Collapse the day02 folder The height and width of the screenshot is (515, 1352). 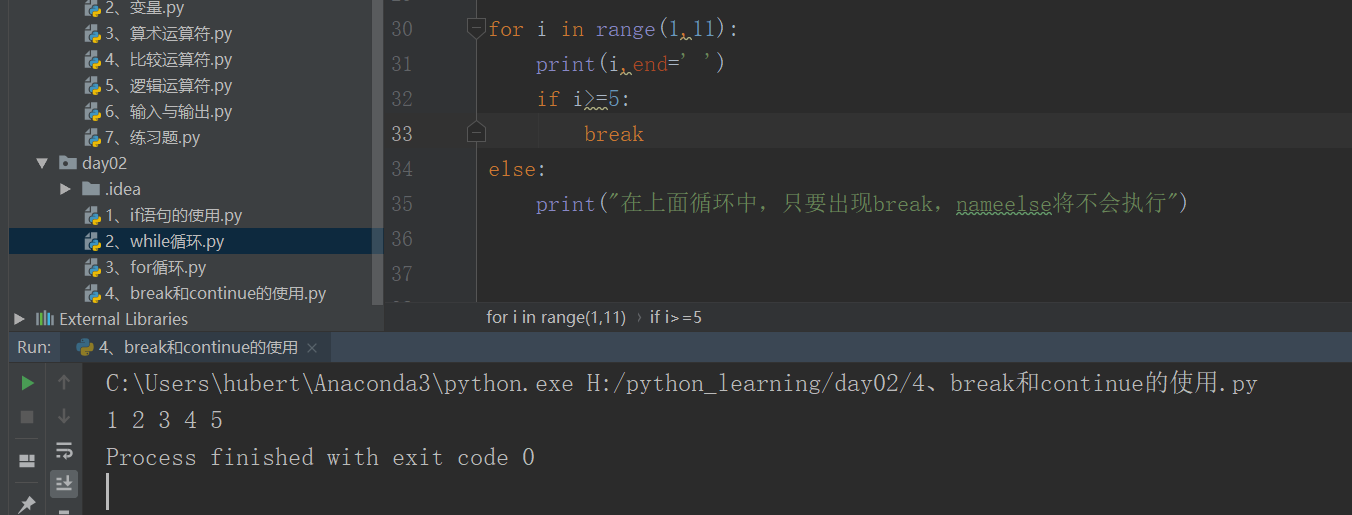tap(41, 163)
